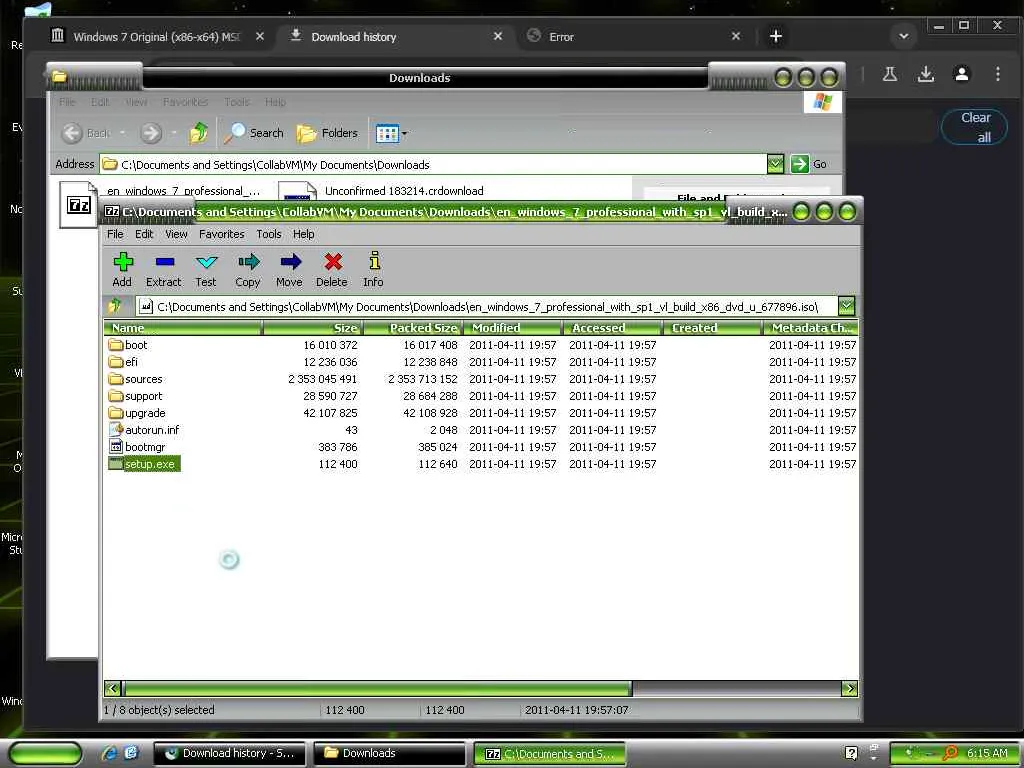The width and height of the screenshot is (1024, 768).
Task: Launch Internet Explorer from quick launch
Action: [x=110, y=753]
